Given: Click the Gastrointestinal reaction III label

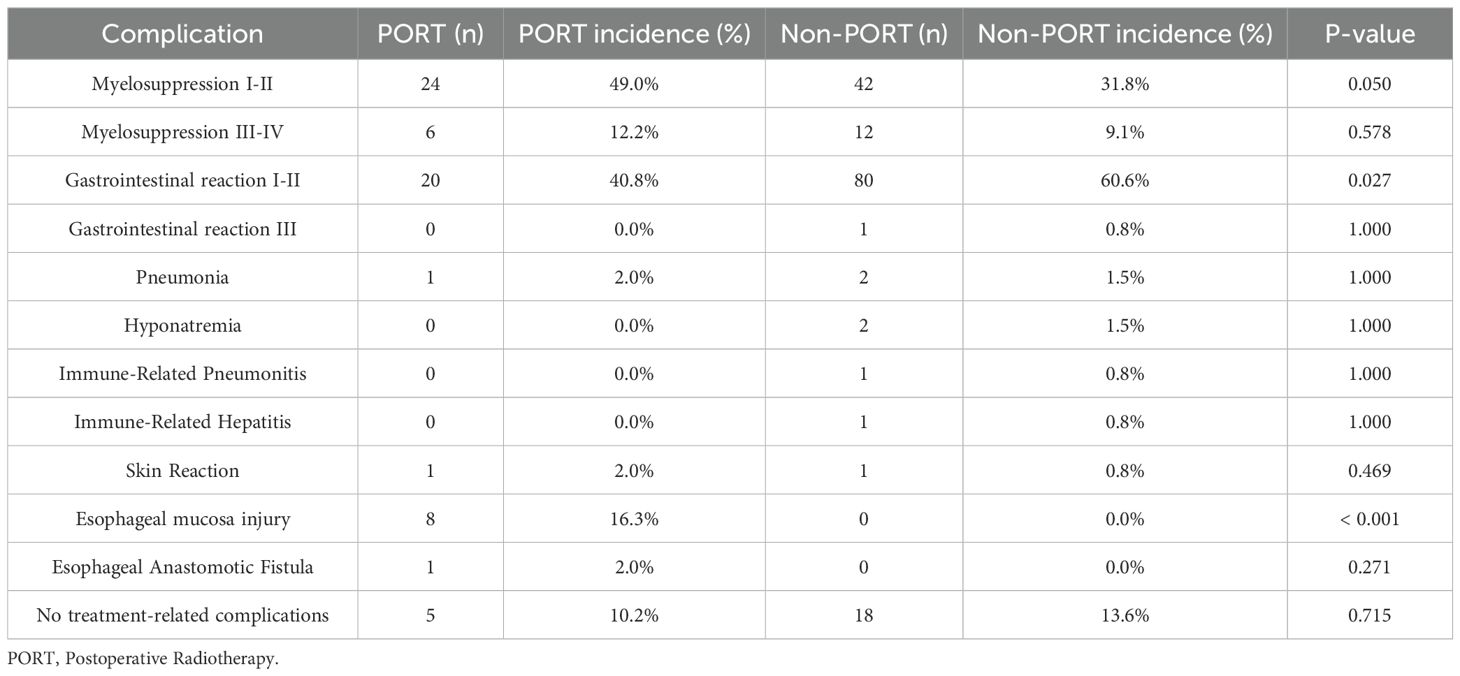Looking at the screenshot, I should coord(182,229).
